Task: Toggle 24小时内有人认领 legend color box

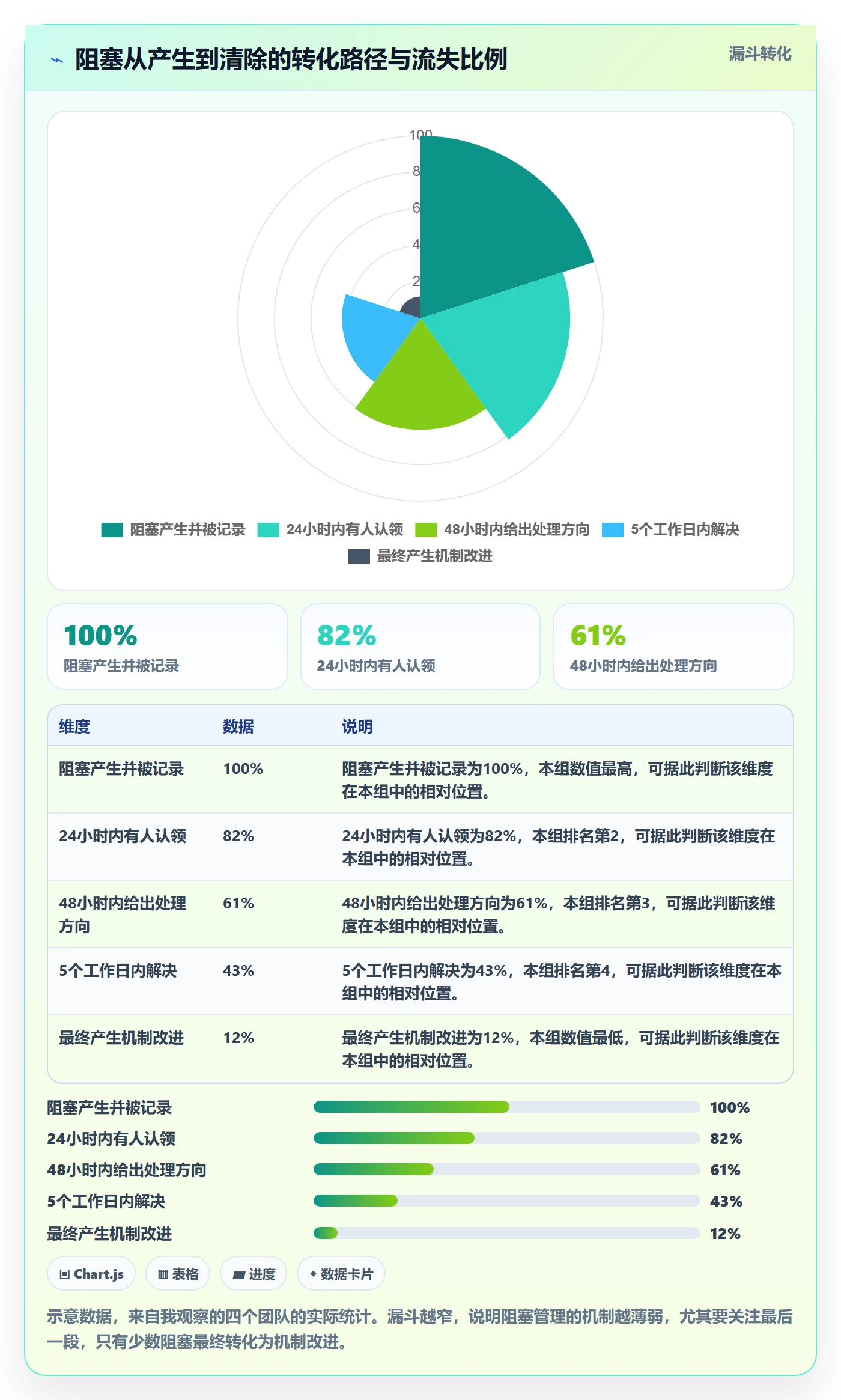Action: [268, 530]
